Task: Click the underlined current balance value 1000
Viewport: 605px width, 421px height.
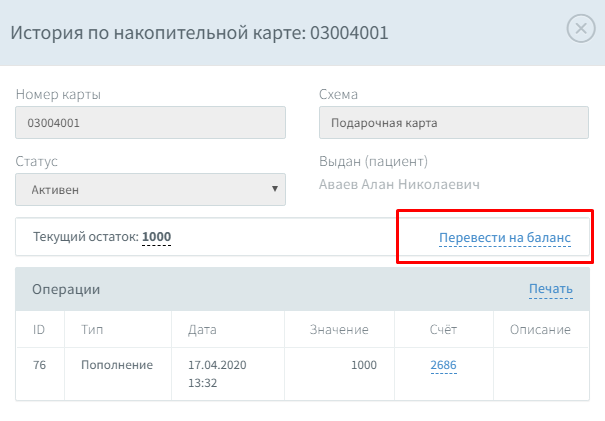Action: pos(156,237)
